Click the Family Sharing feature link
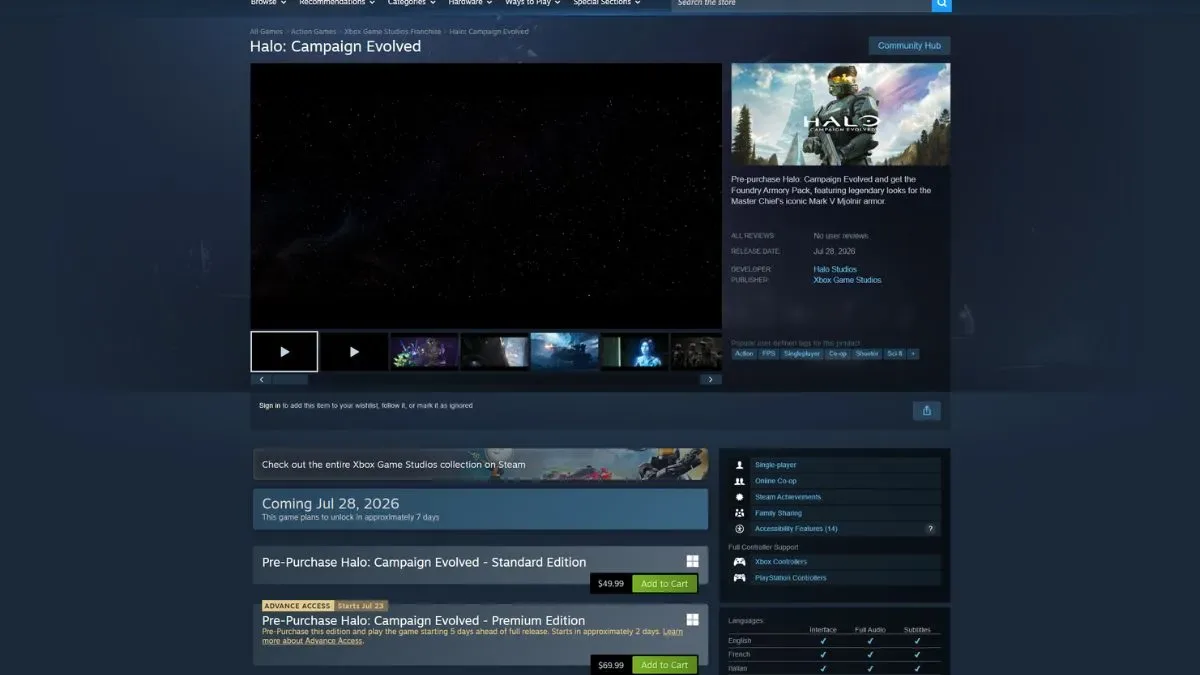The image size is (1200, 675). coord(779,513)
